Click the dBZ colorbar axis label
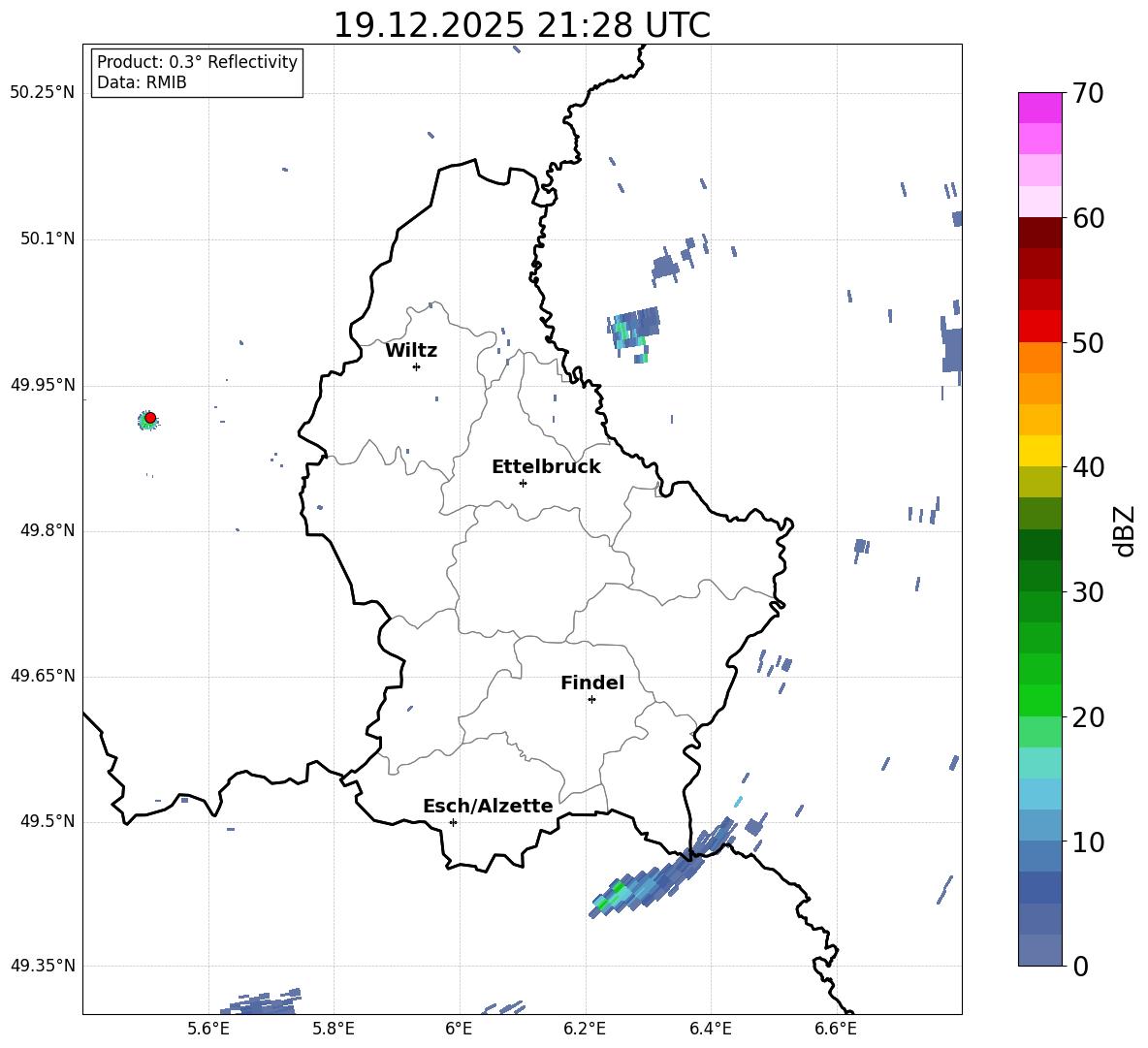This screenshot has width=1148, height=1048. [x=1124, y=530]
